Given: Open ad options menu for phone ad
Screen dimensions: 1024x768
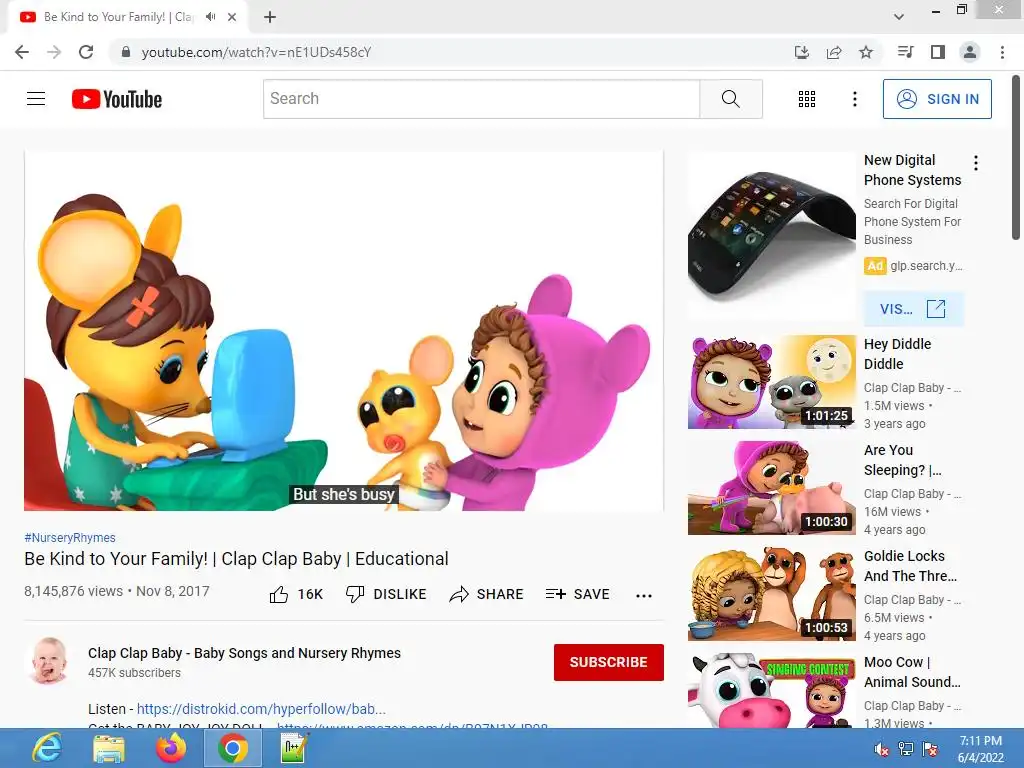Looking at the screenshot, I should click(976, 163).
